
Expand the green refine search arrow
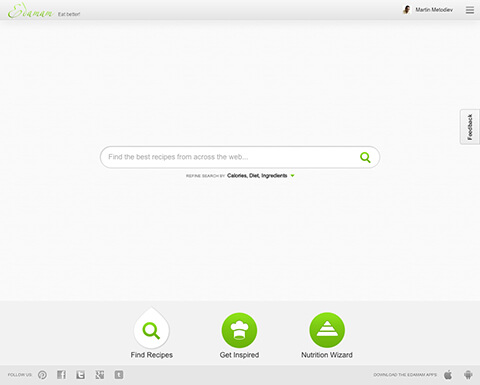(x=292, y=176)
